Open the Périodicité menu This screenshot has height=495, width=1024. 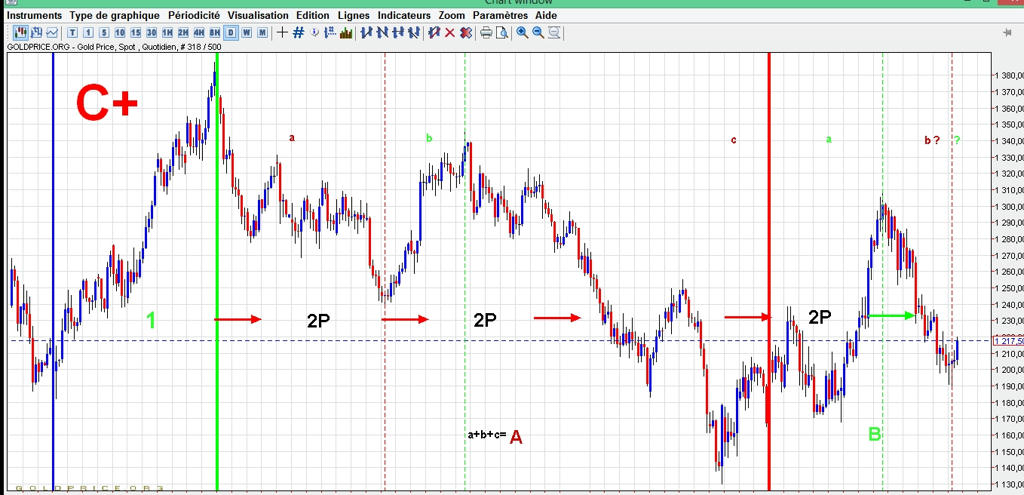click(193, 16)
